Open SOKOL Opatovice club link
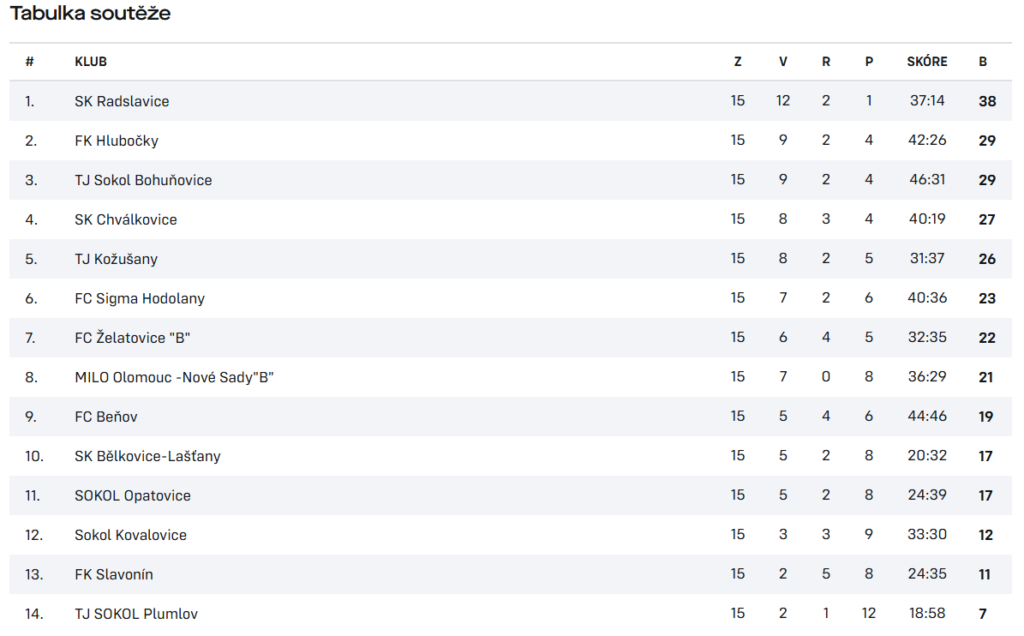1024x636 pixels. pos(133,496)
